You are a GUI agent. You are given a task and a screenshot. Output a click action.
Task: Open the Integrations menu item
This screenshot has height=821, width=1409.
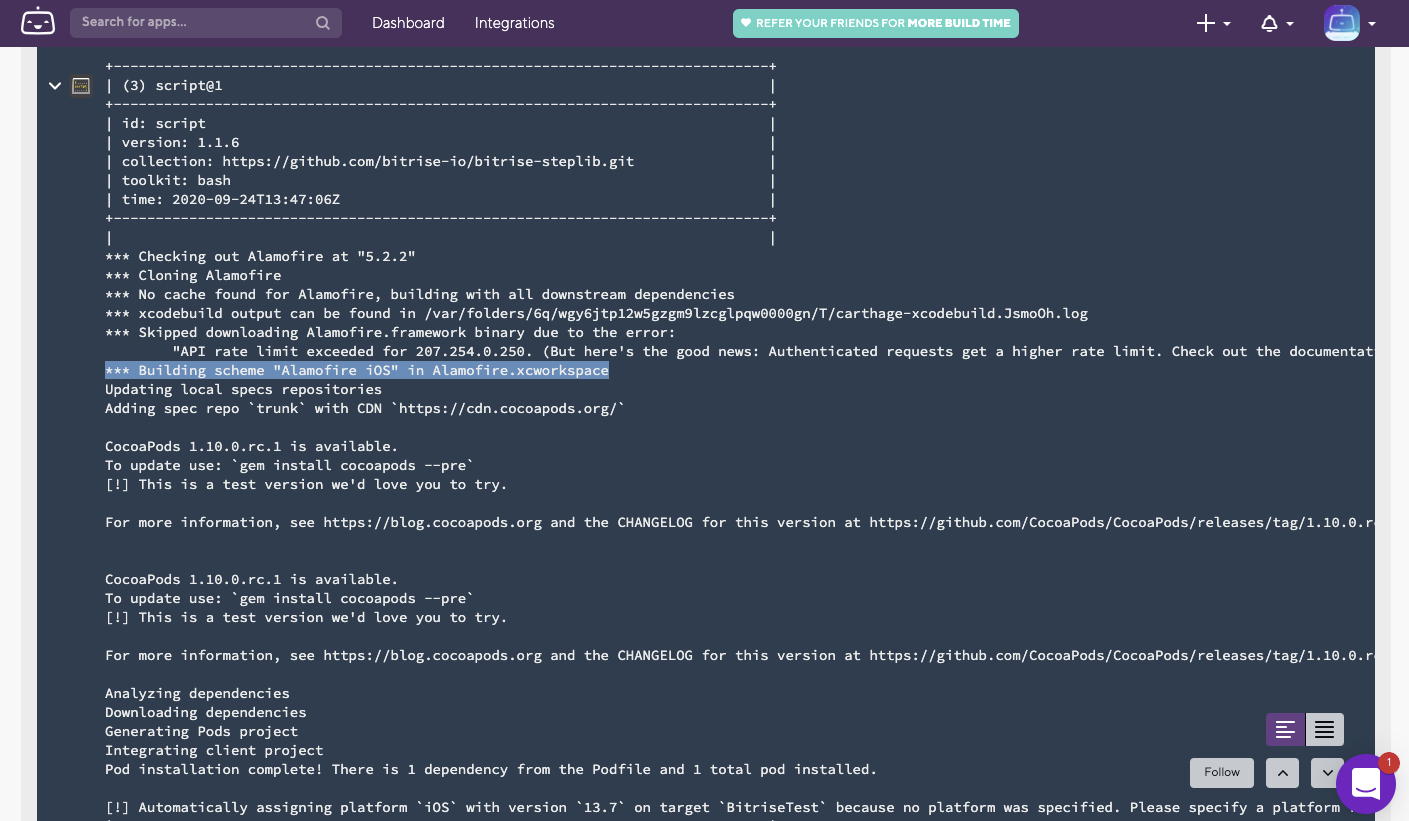(514, 23)
